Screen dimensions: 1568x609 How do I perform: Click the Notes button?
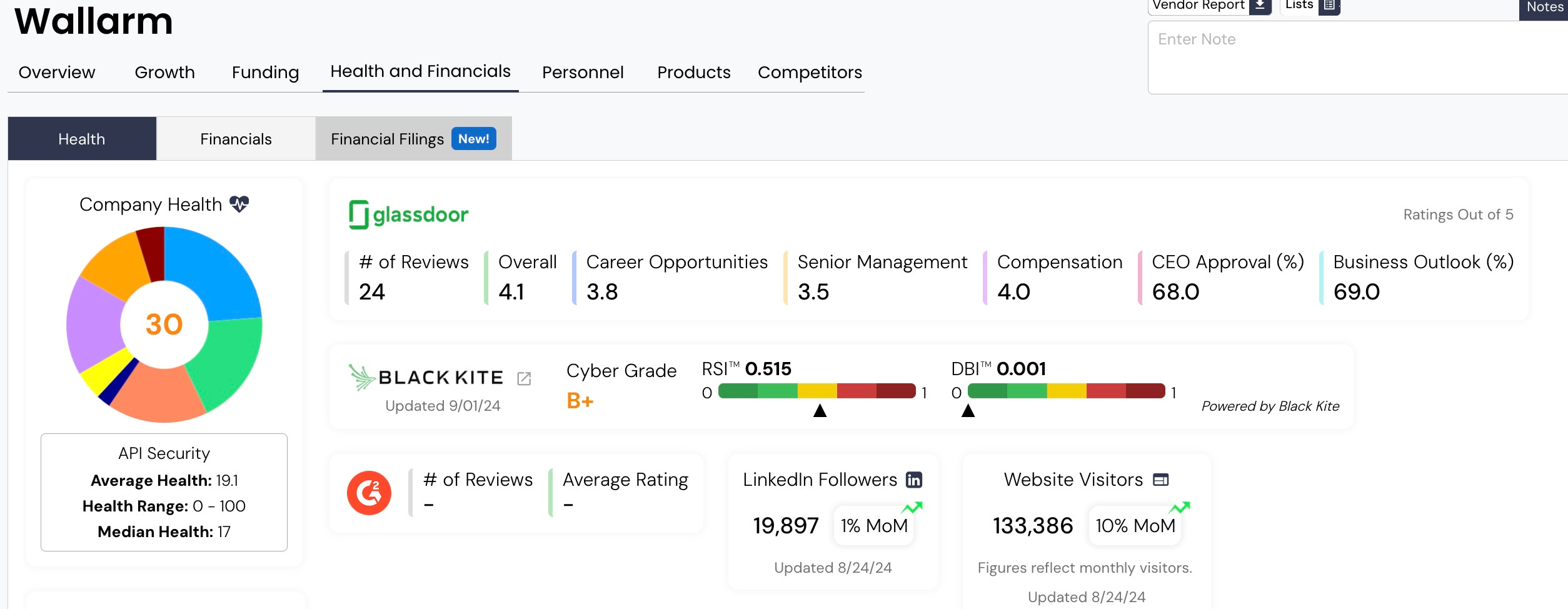1544,8
